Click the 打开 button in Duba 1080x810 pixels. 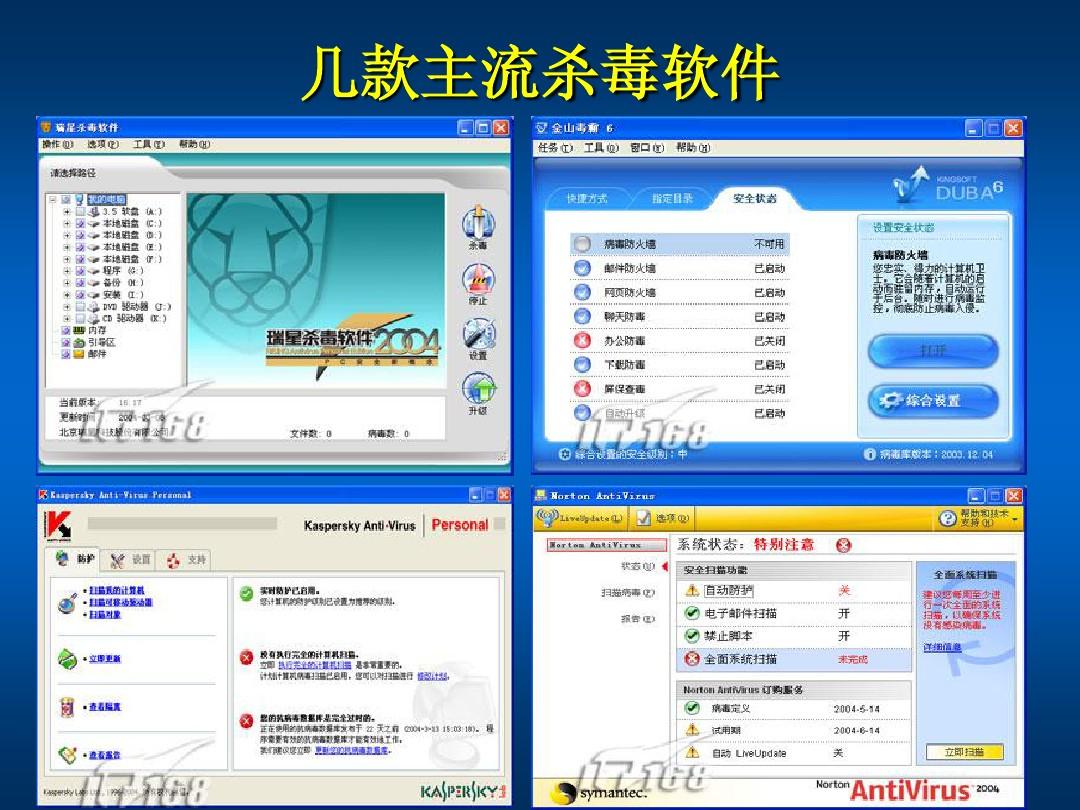(x=933, y=351)
